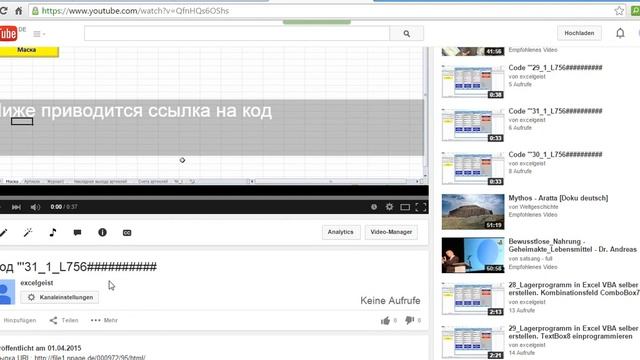Open the Mythos Aratta pyramid thumbnail

[x=473, y=212]
